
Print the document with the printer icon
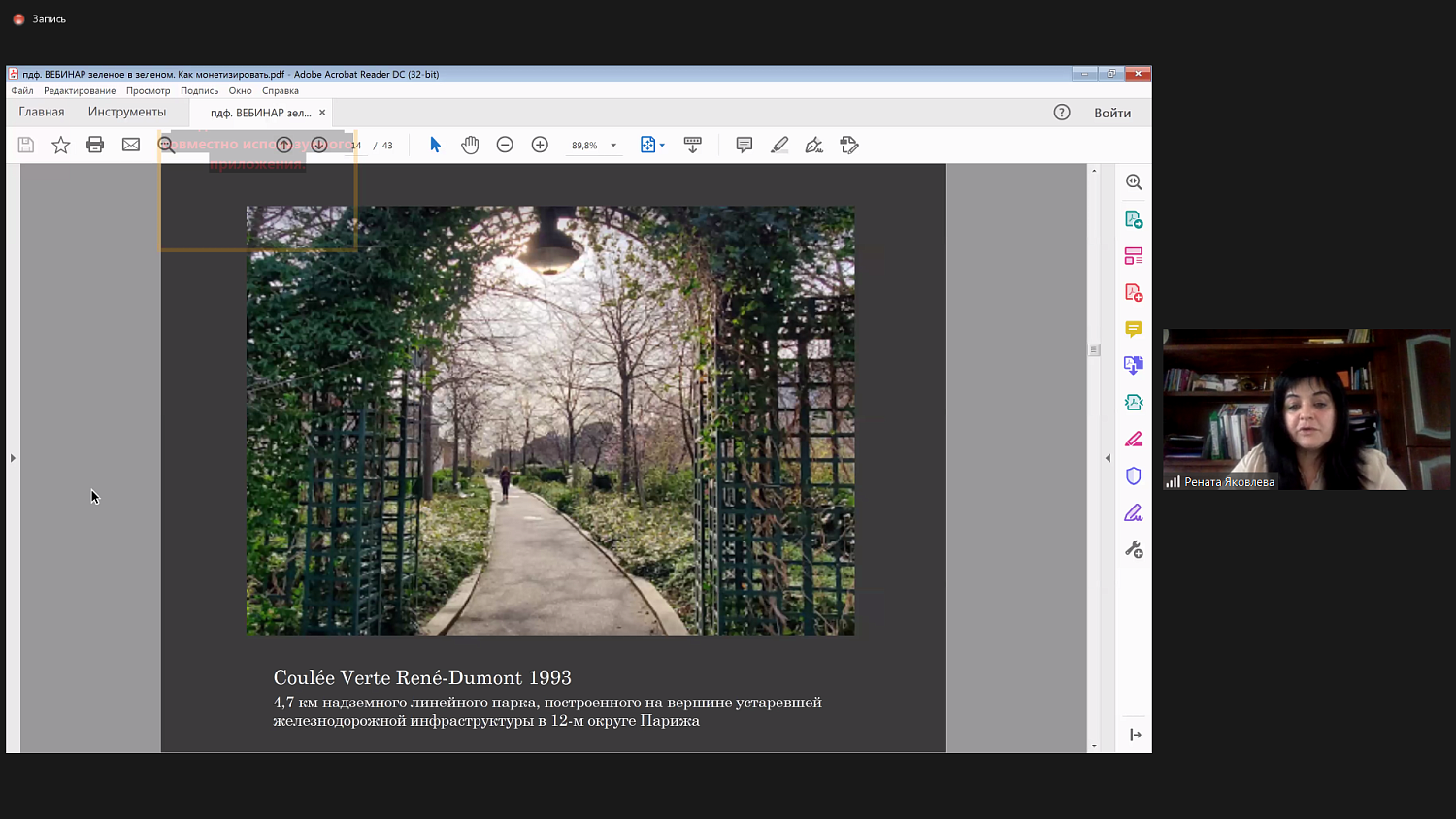(95, 145)
